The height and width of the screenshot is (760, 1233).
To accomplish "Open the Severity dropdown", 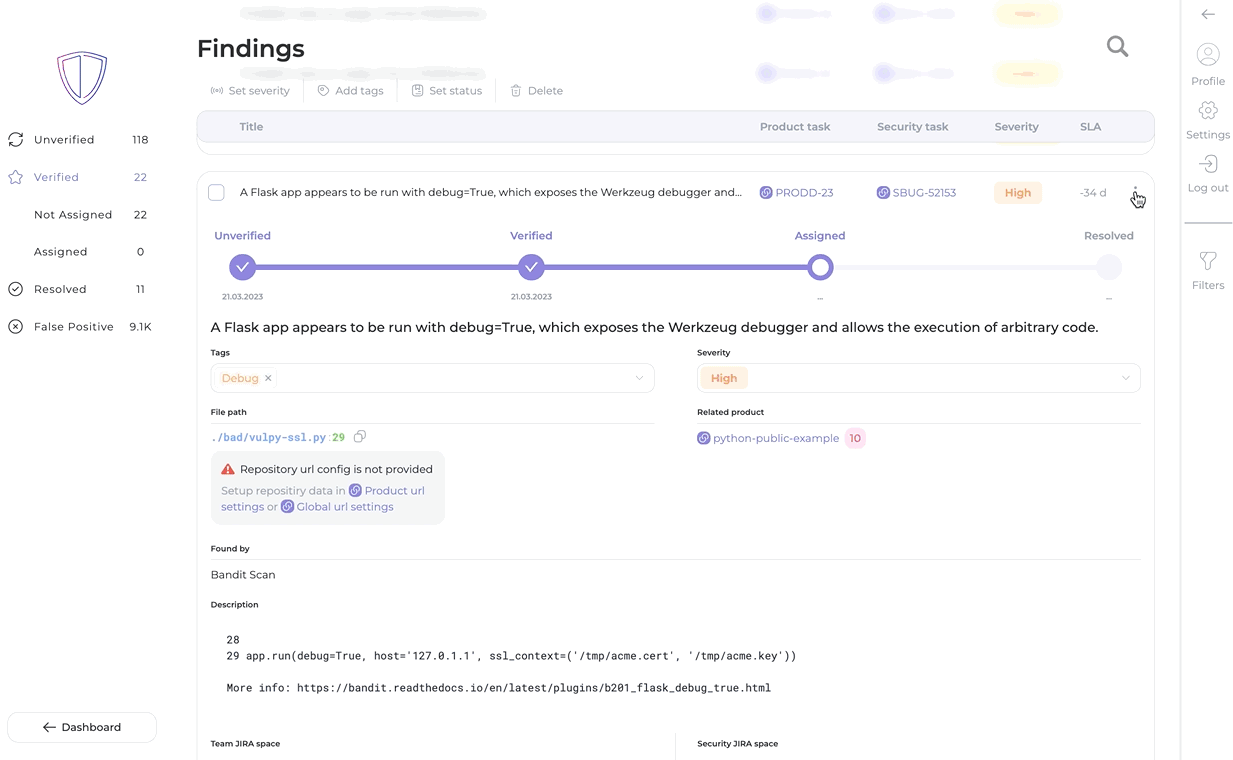I will tap(1125, 378).
